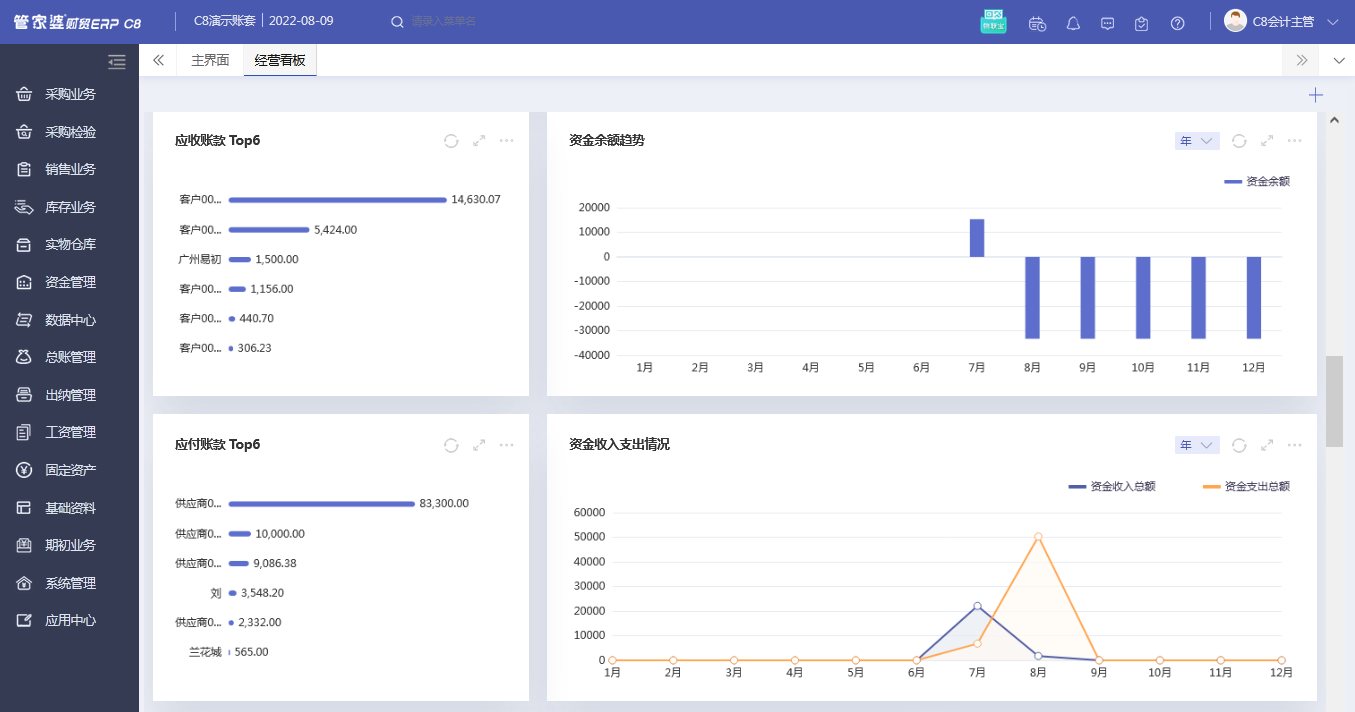Collapse the left sidebar with the double-left chevron
This screenshot has width=1355, height=712.
[x=157, y=59]
